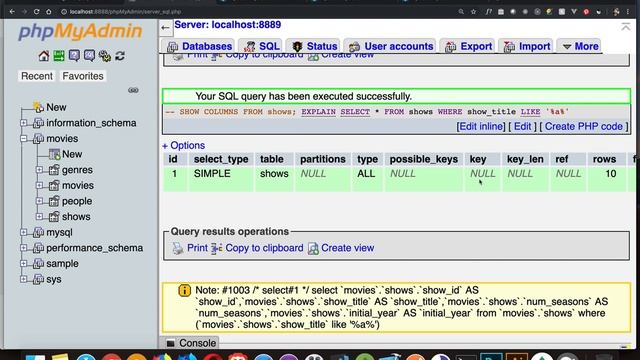Switch to the Import tab
640x360 pixels.
527,46
